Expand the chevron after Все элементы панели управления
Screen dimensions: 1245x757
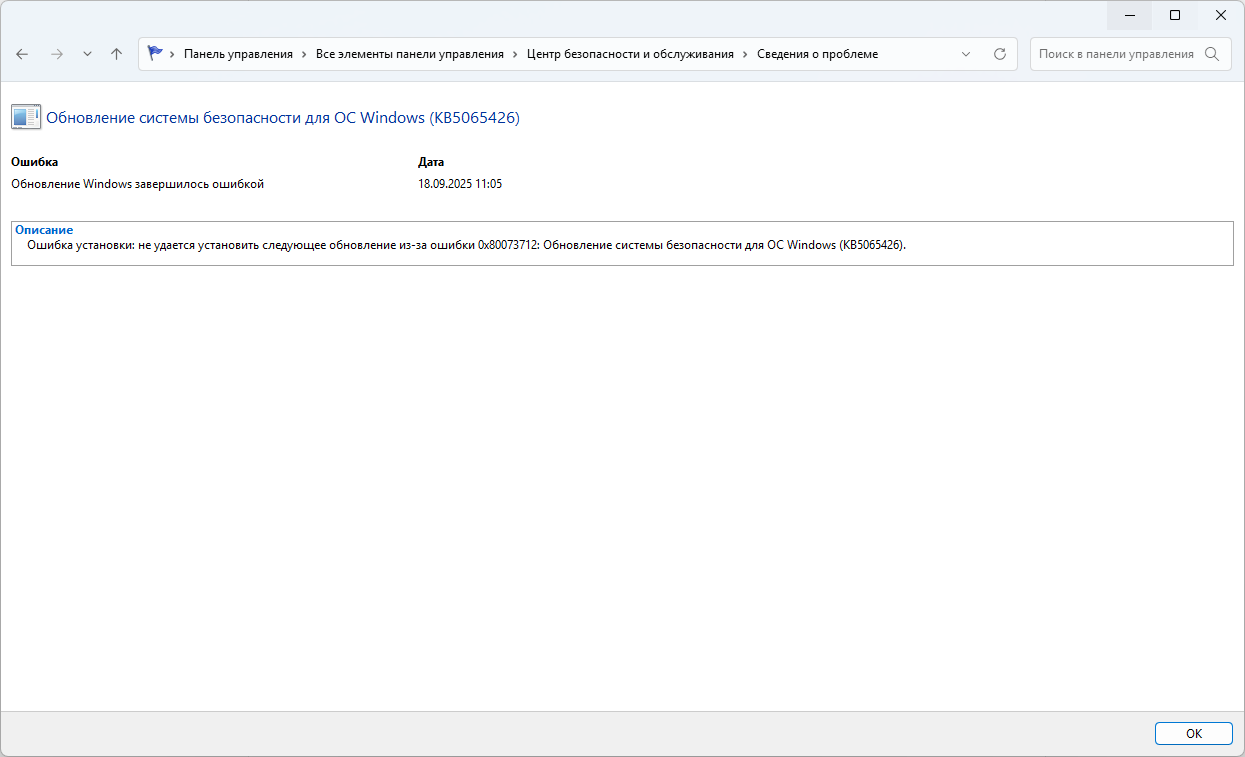click(515, 54)
